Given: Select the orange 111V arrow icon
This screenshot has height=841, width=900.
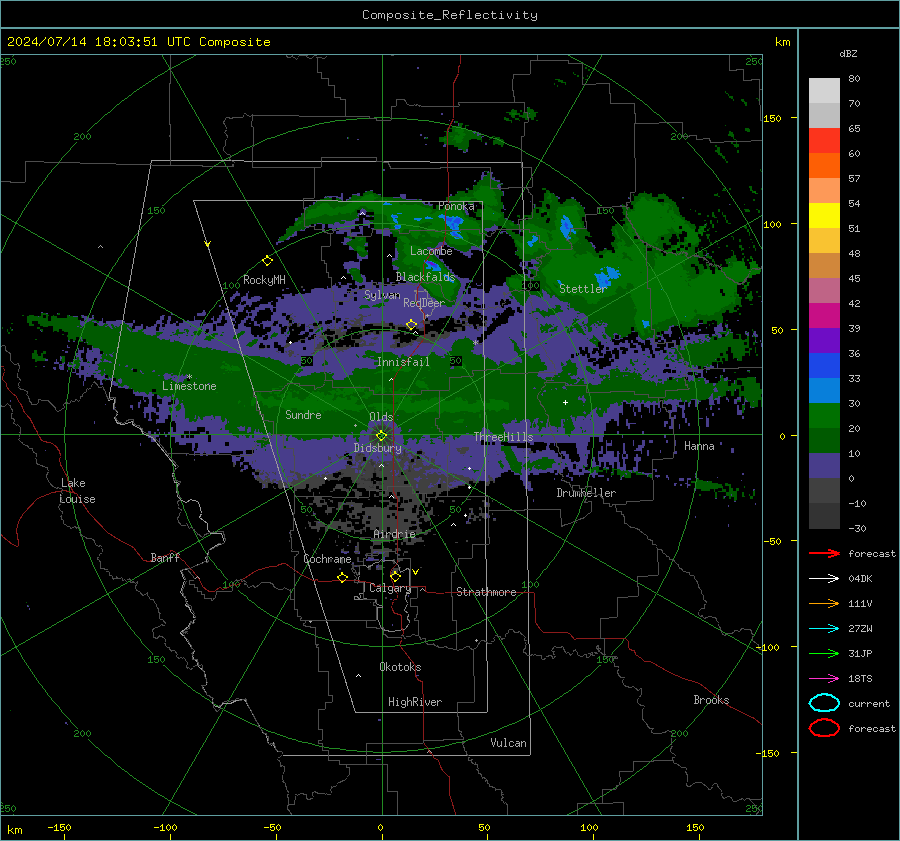Looking at the screenshot, I should [824, 603].
